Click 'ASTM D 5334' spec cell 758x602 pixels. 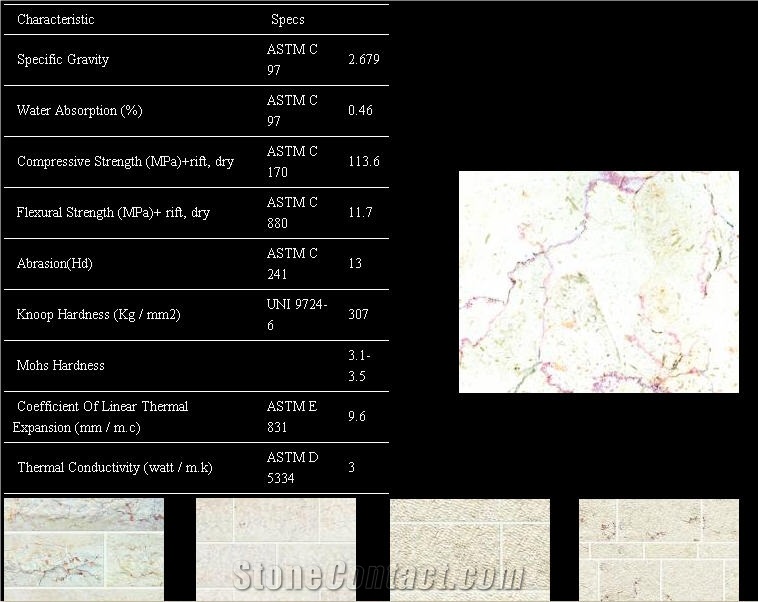tap(292, 468)
